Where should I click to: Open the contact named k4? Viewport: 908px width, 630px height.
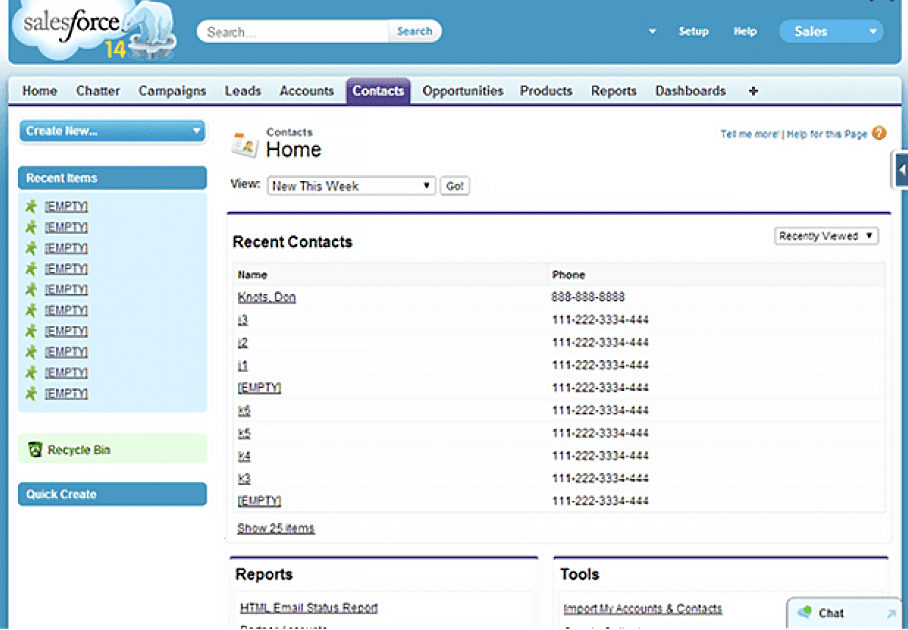pos(244,456)
